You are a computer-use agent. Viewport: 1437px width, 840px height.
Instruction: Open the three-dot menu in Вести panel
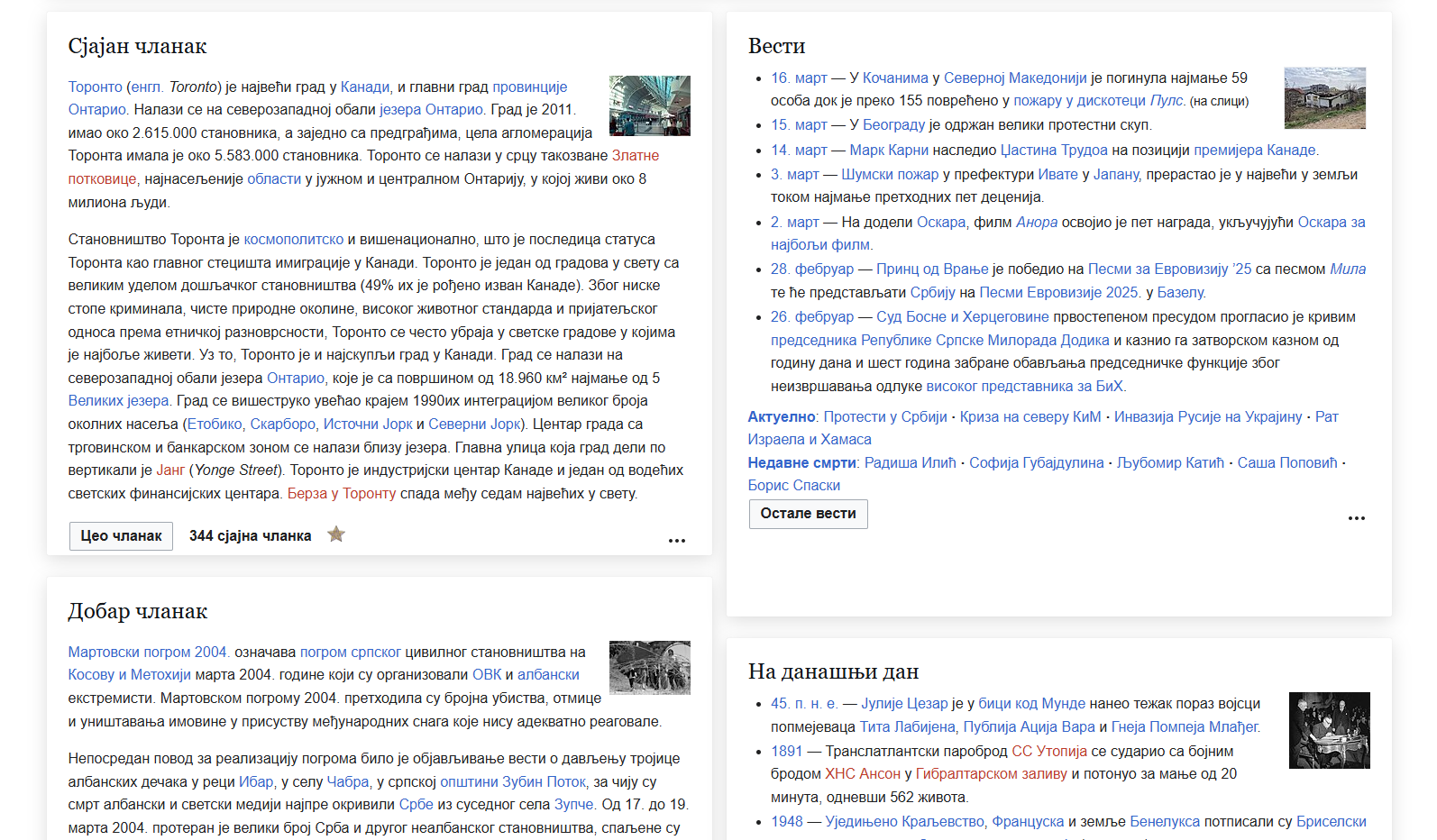pyautogui.click(x=1357, y=518)
